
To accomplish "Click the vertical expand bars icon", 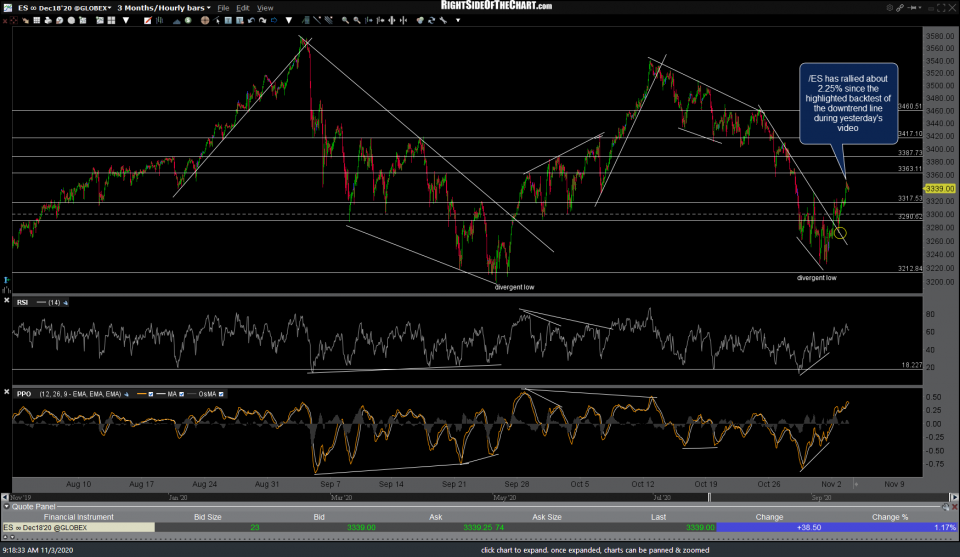I will (x=391, y=20).
